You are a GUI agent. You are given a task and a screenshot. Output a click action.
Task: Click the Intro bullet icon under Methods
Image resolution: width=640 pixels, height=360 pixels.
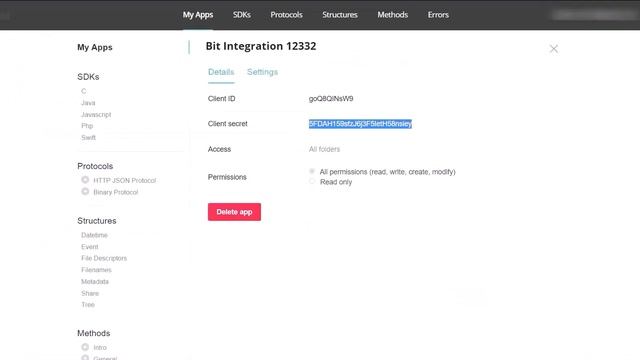pos(85,347)
